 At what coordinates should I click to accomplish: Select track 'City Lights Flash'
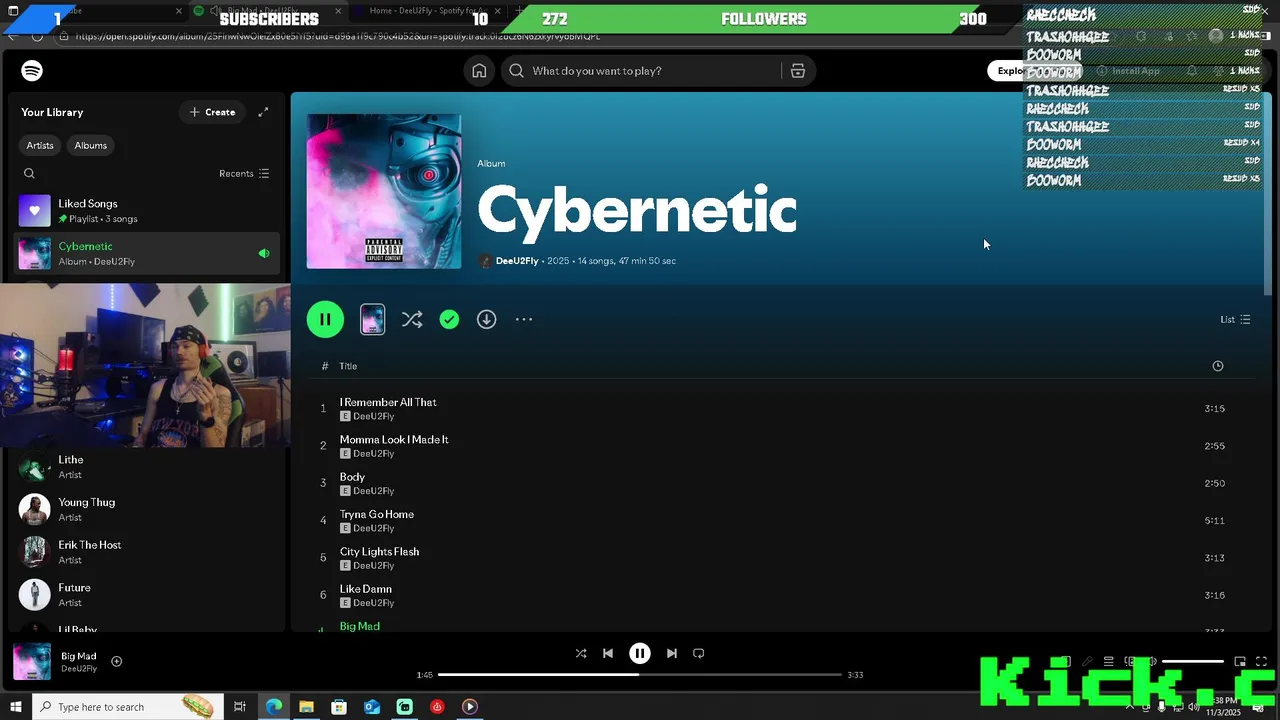[x=379, y=552]
